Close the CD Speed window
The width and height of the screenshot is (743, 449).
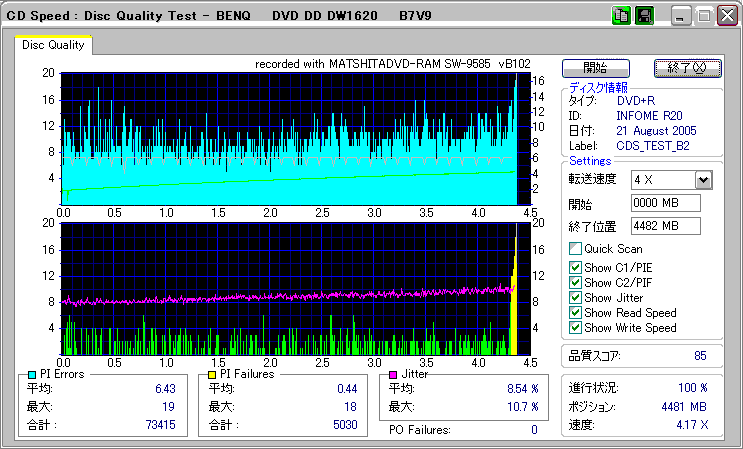point(726,17)
